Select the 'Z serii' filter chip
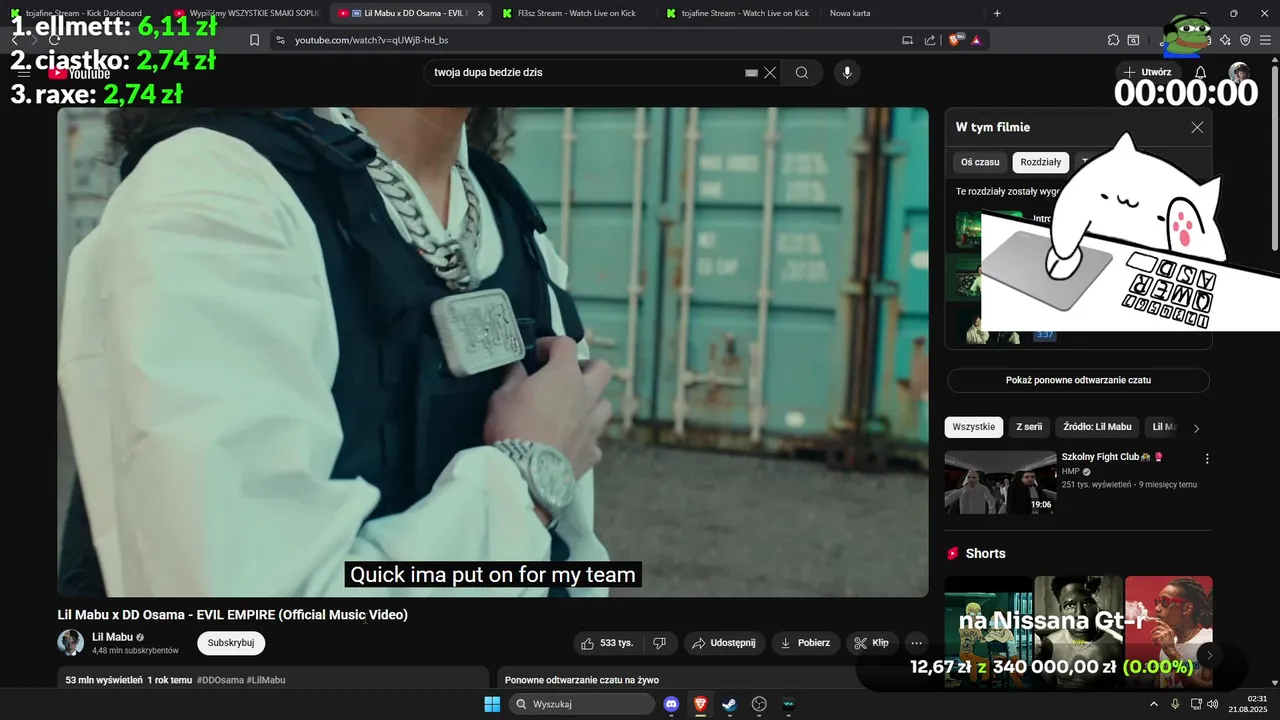 pos(1029,427)
